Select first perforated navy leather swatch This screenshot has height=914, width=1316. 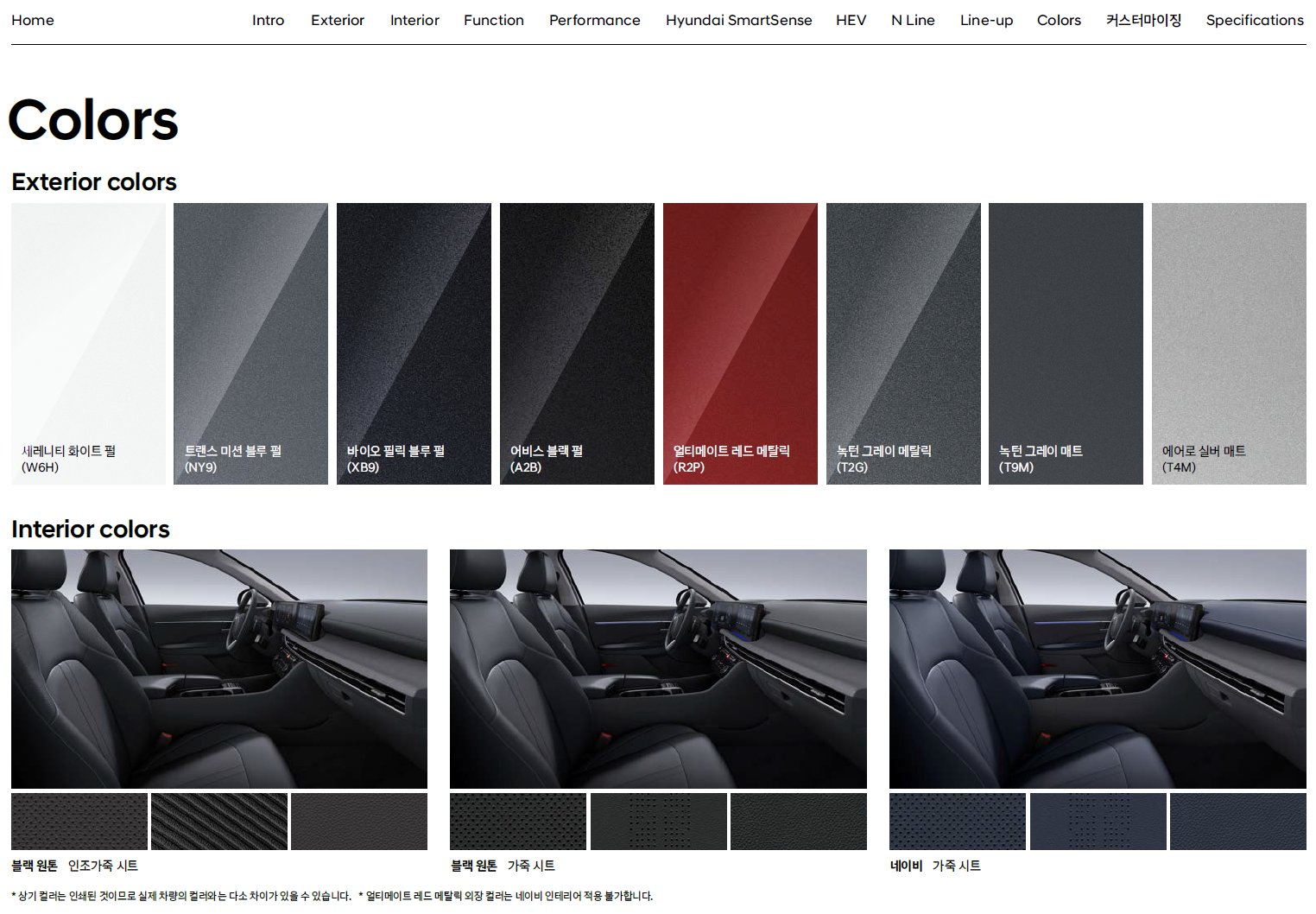coord(958,822)
